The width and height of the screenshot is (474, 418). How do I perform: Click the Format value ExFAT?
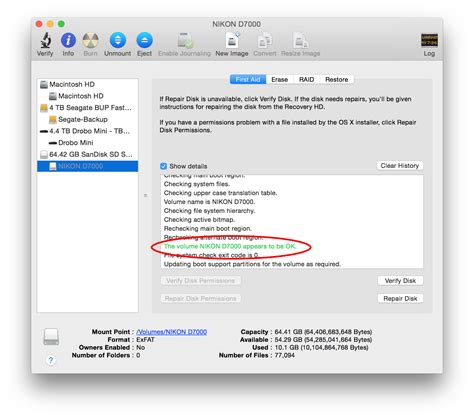click(x=145, y=340)
